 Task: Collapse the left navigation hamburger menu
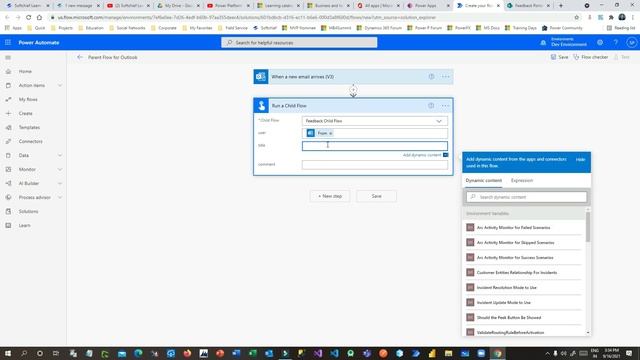8,58
